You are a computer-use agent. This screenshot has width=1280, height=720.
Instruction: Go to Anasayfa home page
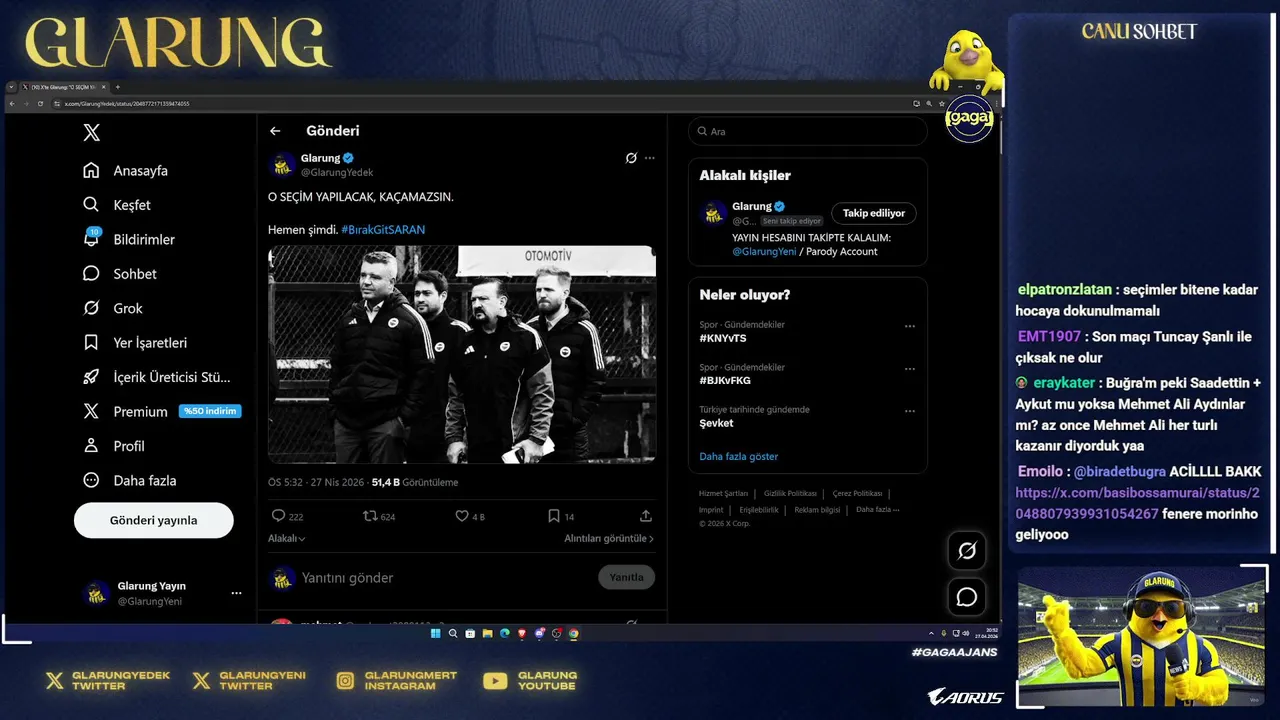[x=125, y=170]
